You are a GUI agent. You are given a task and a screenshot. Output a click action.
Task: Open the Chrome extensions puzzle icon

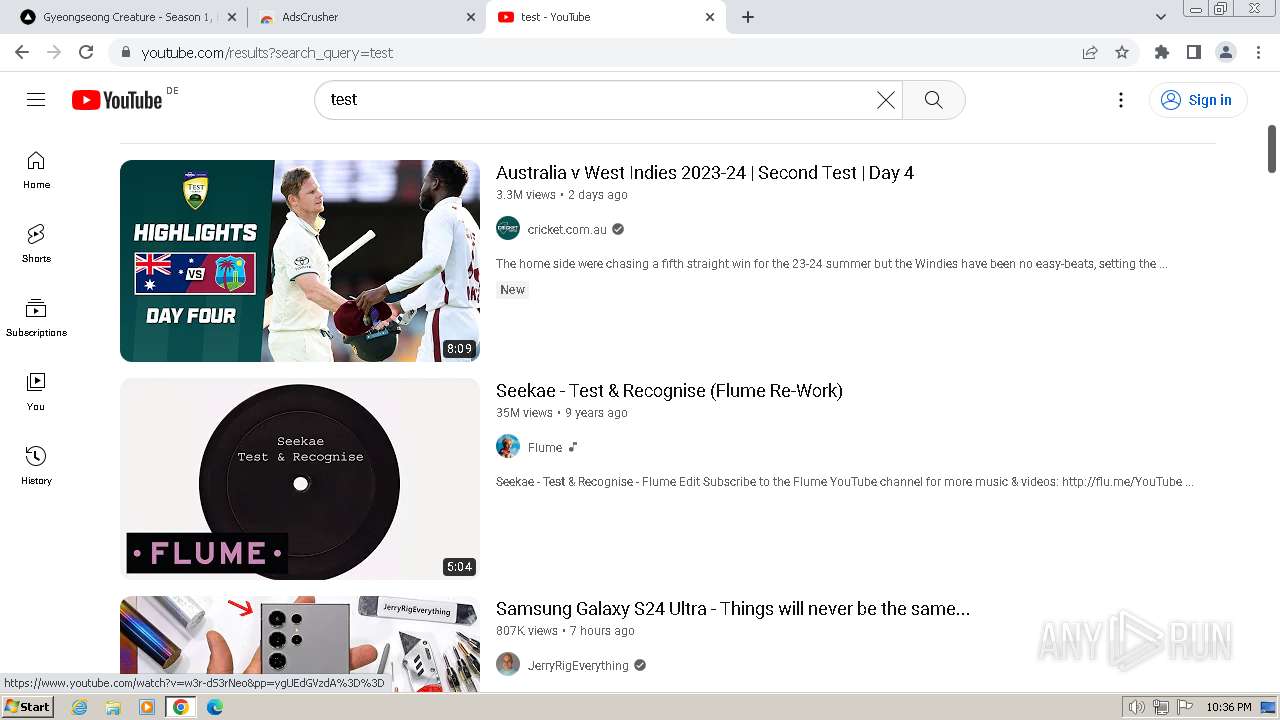pos(1161,52)
